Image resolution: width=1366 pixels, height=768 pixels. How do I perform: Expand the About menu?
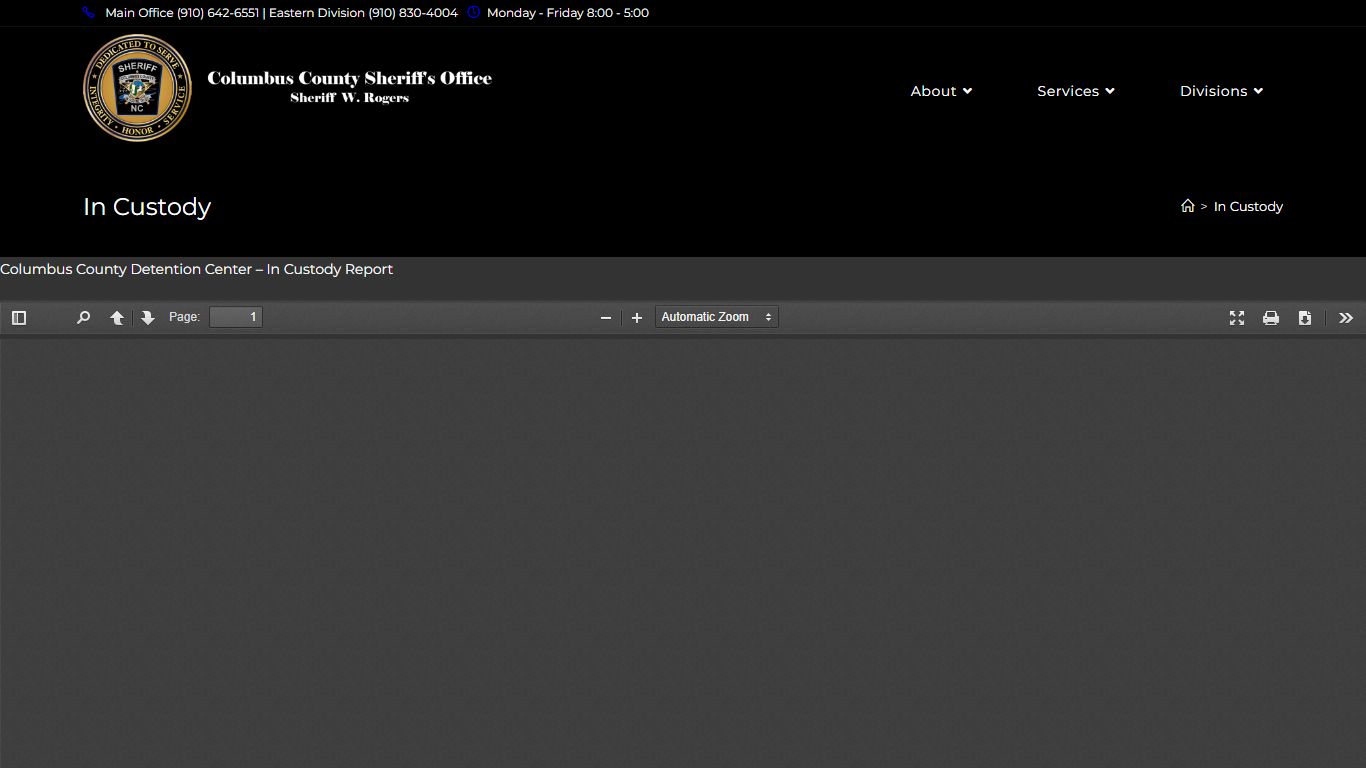tap(941, 91)
